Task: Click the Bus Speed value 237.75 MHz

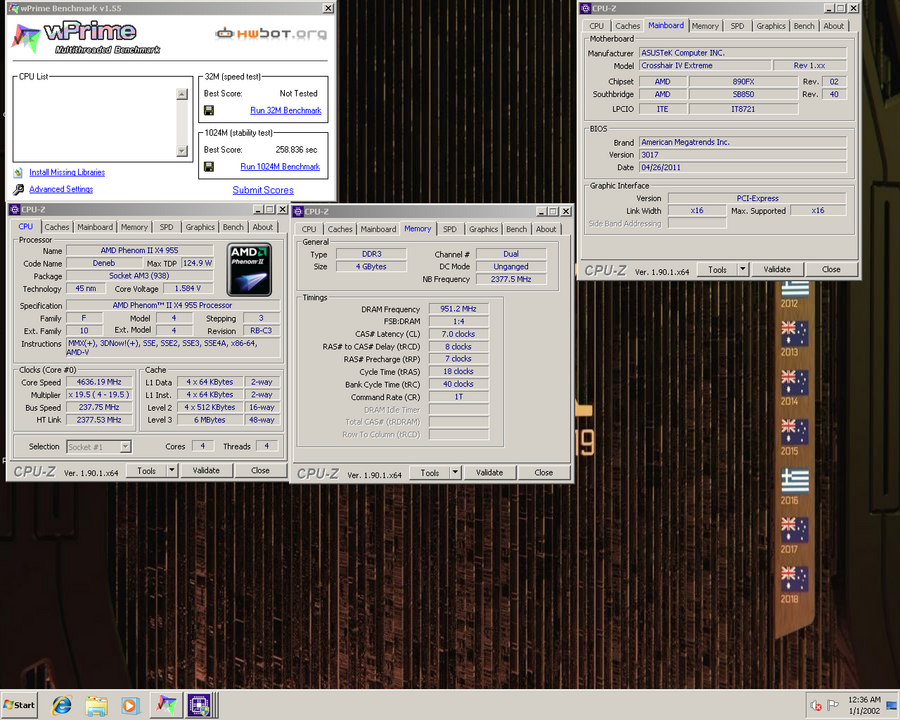Action: pyautogui.click(x=99, y=407)
